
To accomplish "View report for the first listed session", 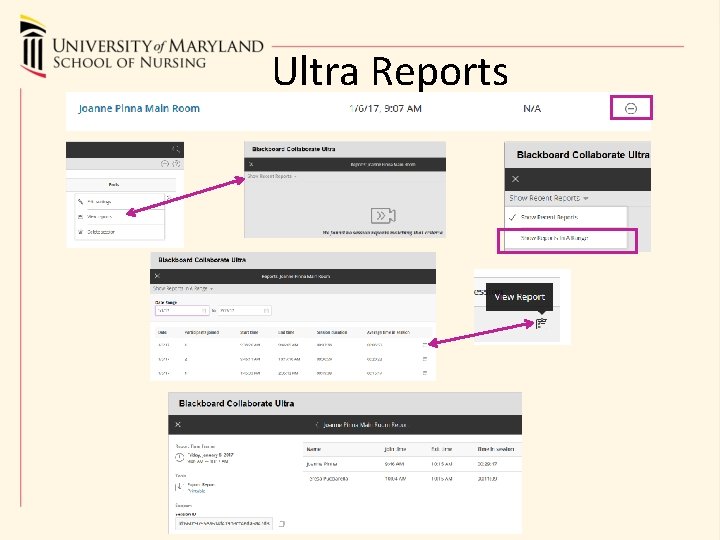I will point(425,344).
